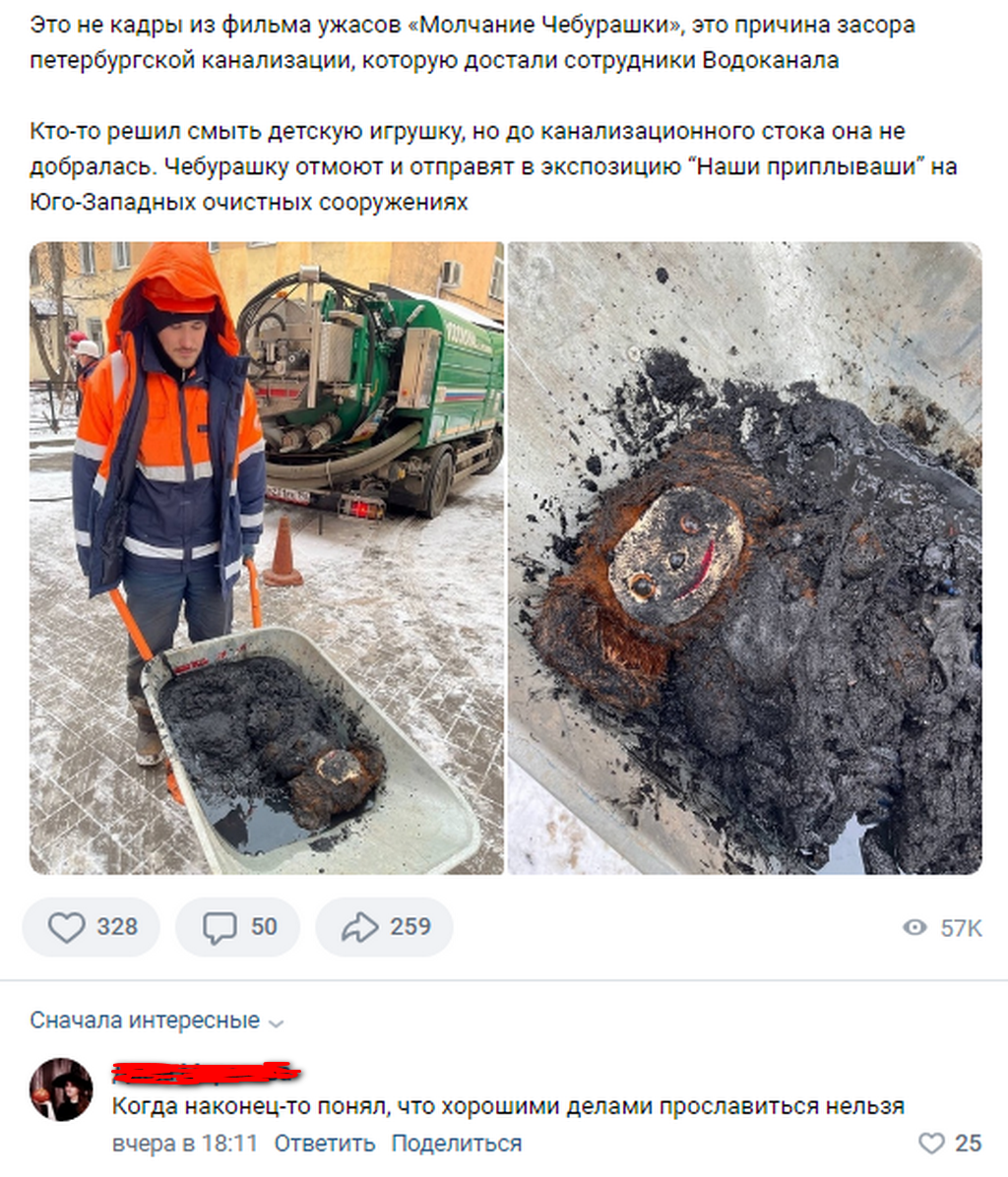
Task: Open the commenter's avatar picture
Action: click(61, 1089)
